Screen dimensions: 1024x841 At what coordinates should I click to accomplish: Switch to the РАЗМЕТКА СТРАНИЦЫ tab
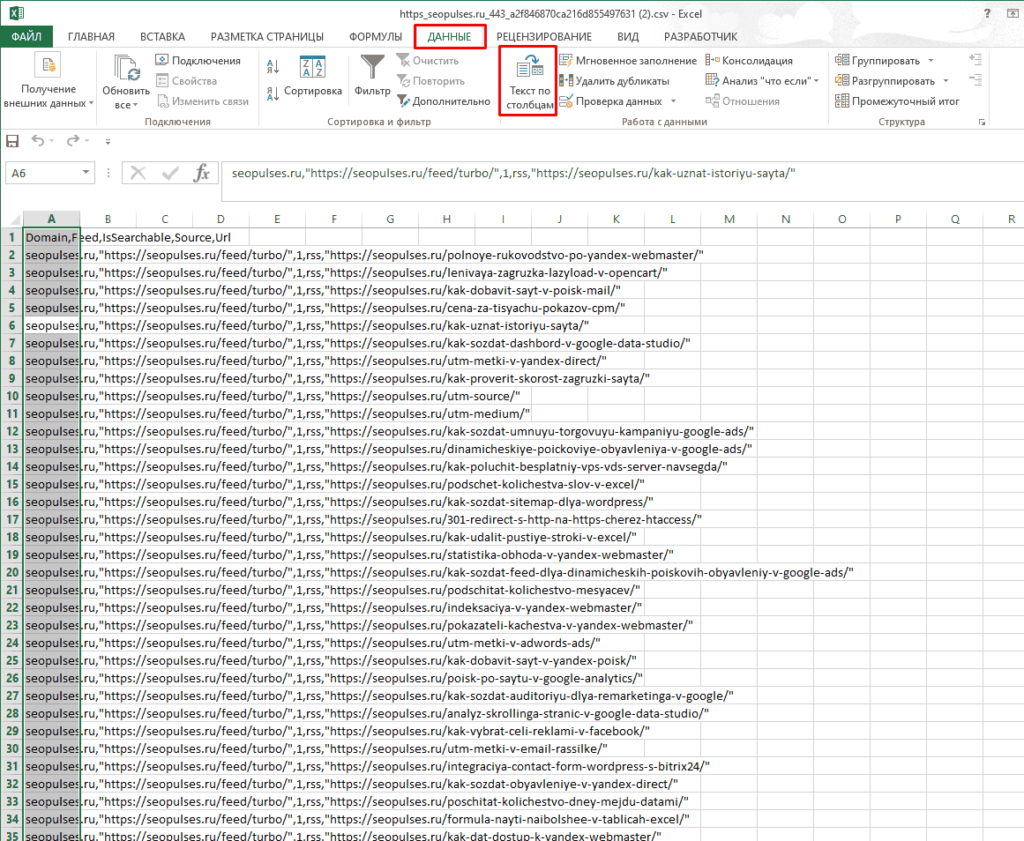coord(267,37)
